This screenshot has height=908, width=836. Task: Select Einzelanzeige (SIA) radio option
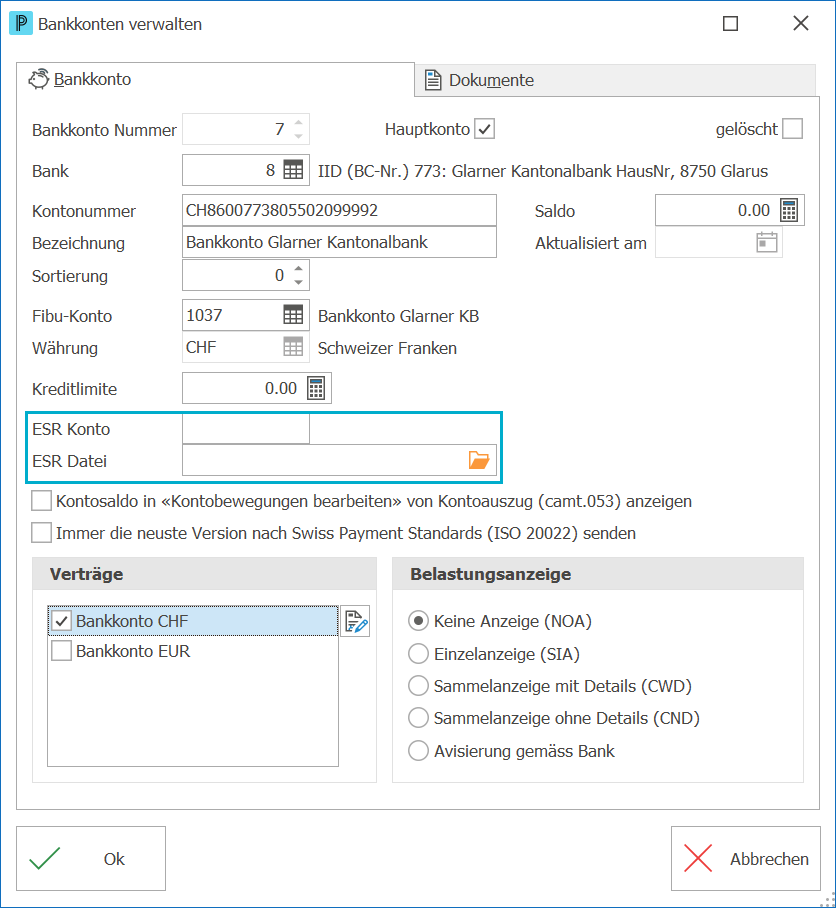pos(419,654)
